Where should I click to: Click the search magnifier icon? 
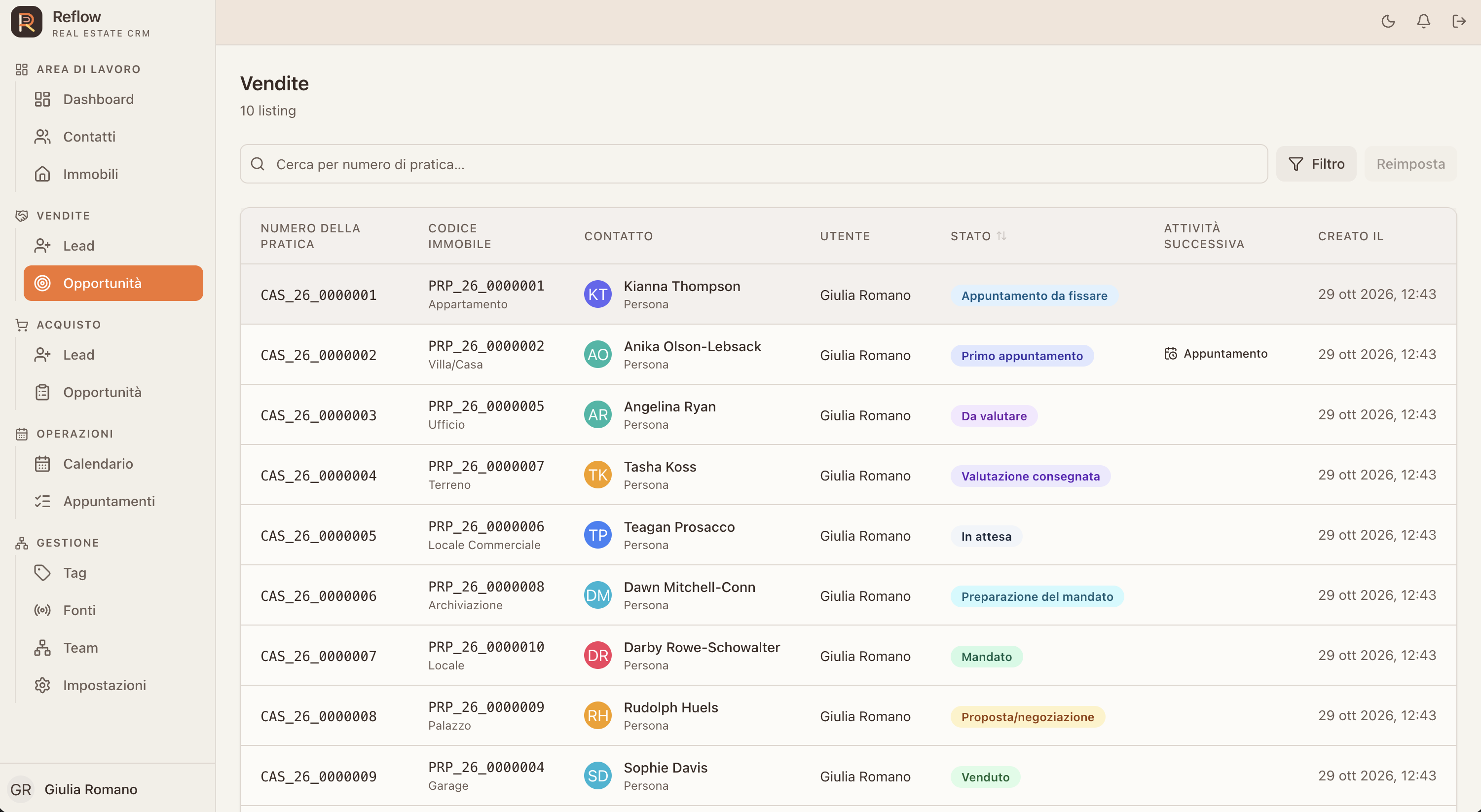coord(258,164)
